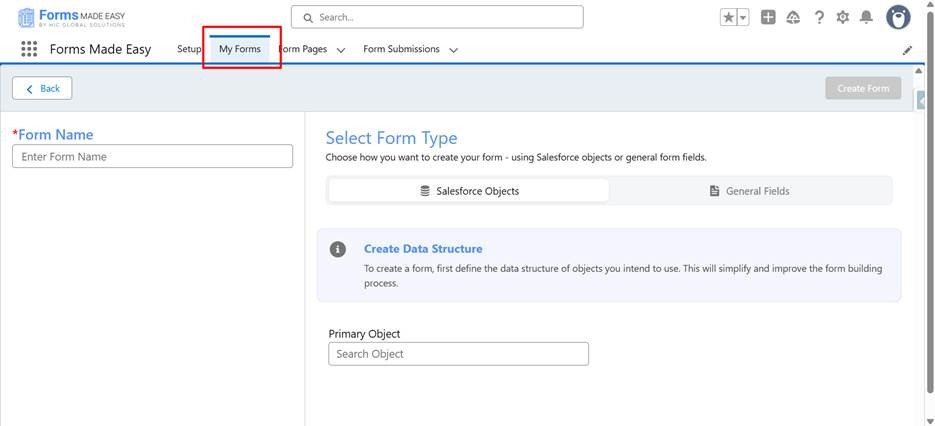
Task: Open the Setup gear icon
Action: [x=843, y=17]
